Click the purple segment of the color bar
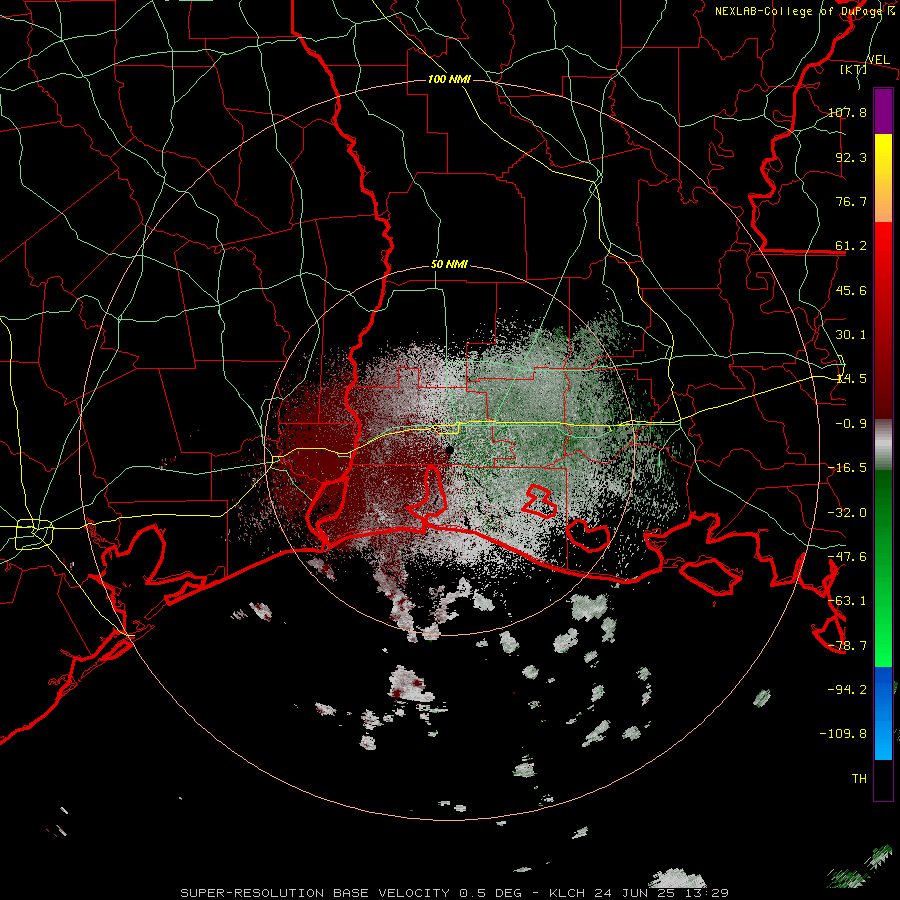Image resolution: width=900 pixels, height=900 pixels. [883, 111]
